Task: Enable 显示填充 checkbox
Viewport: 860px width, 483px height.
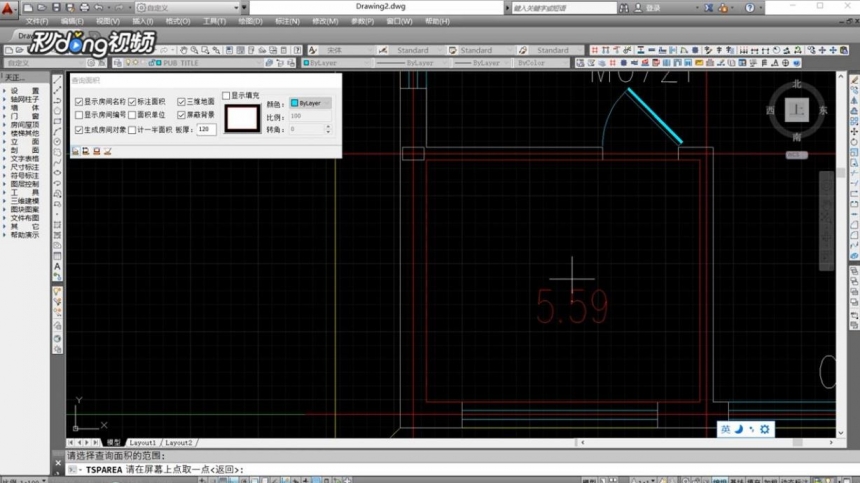Action: click(x=226, y=95)
